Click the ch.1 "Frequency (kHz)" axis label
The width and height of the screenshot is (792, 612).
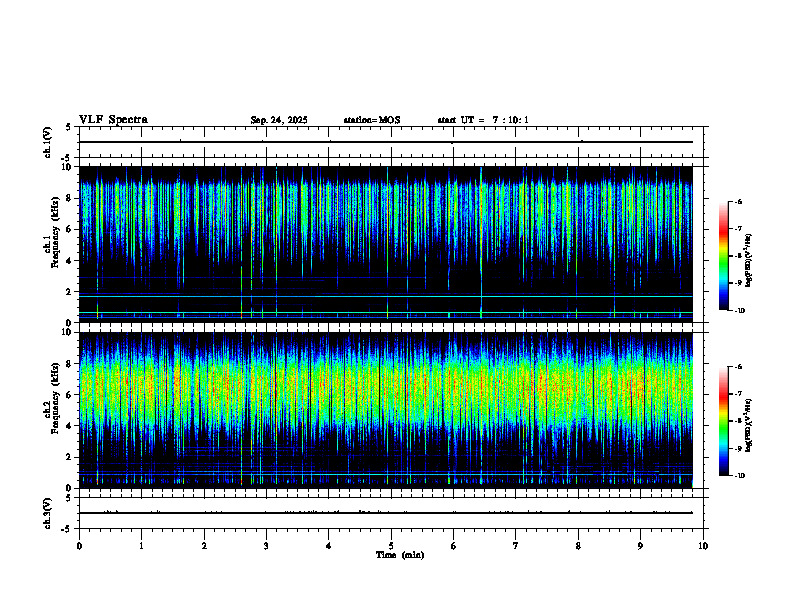55,233
